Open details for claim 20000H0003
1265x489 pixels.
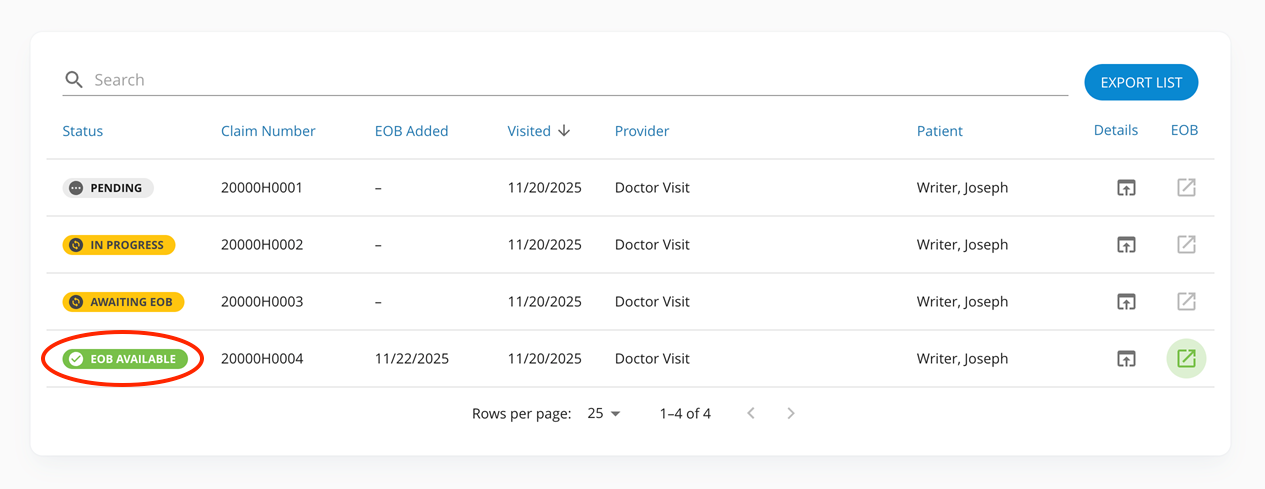click(x=1126, y=301)
